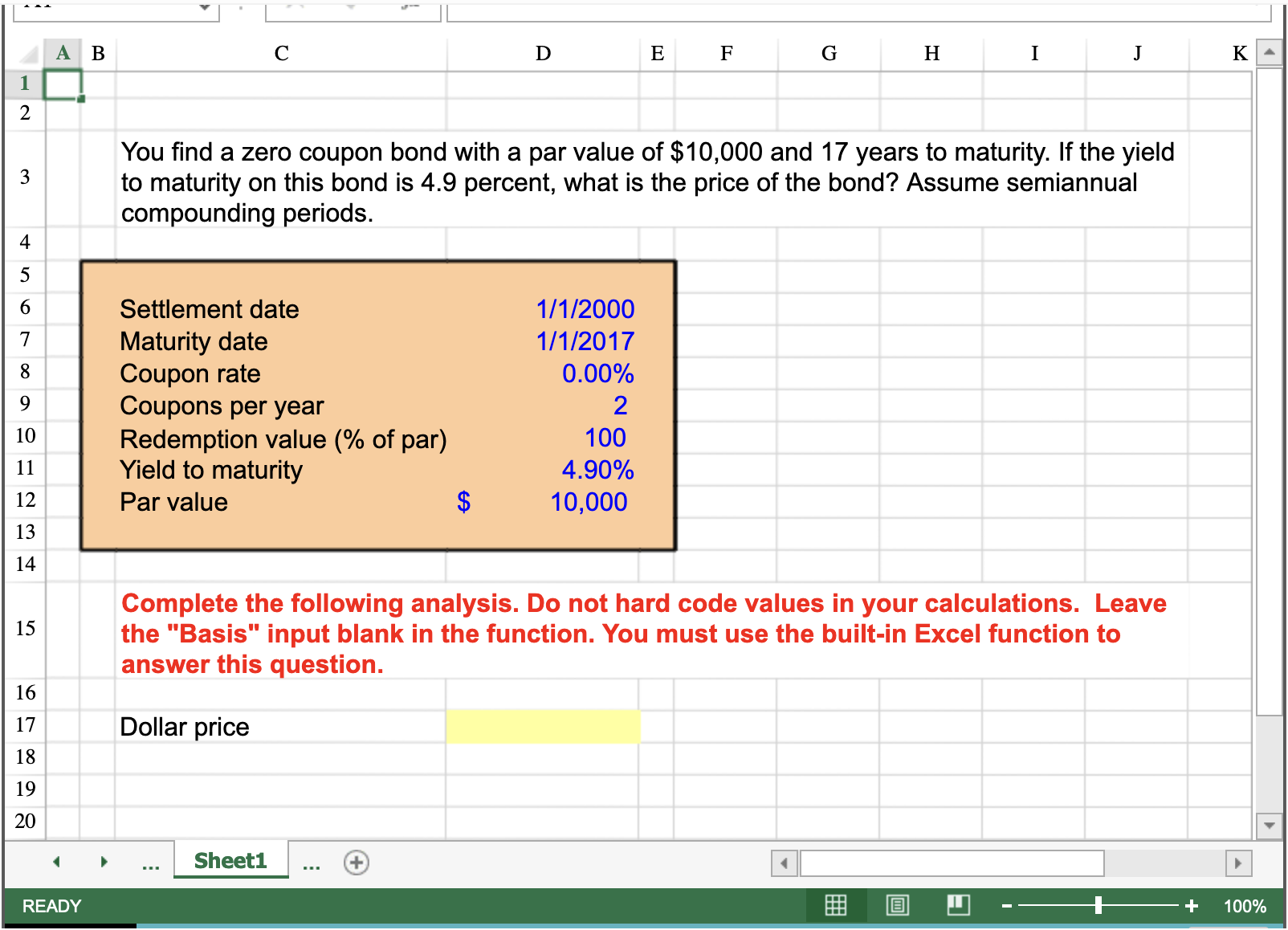
Task: Go to previous sheet with left arrow
Action: tap(56, 862)
